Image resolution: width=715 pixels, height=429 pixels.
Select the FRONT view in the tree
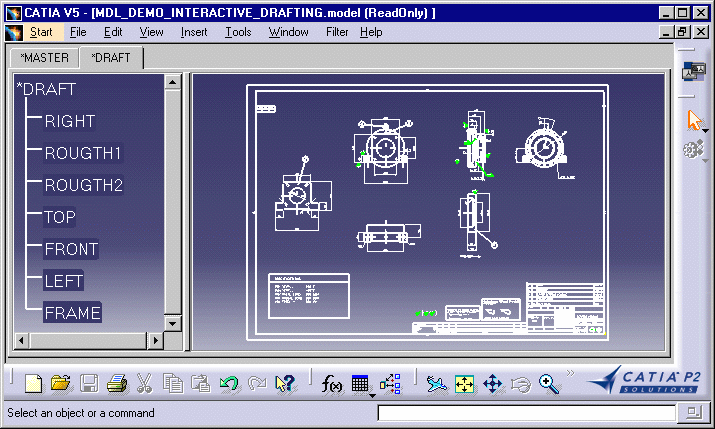(x=71, y=249)
